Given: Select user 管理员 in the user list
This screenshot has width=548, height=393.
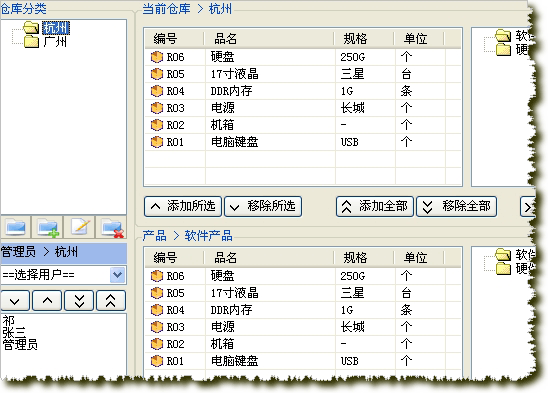Looking at the screenshot, I should (20, 344).
